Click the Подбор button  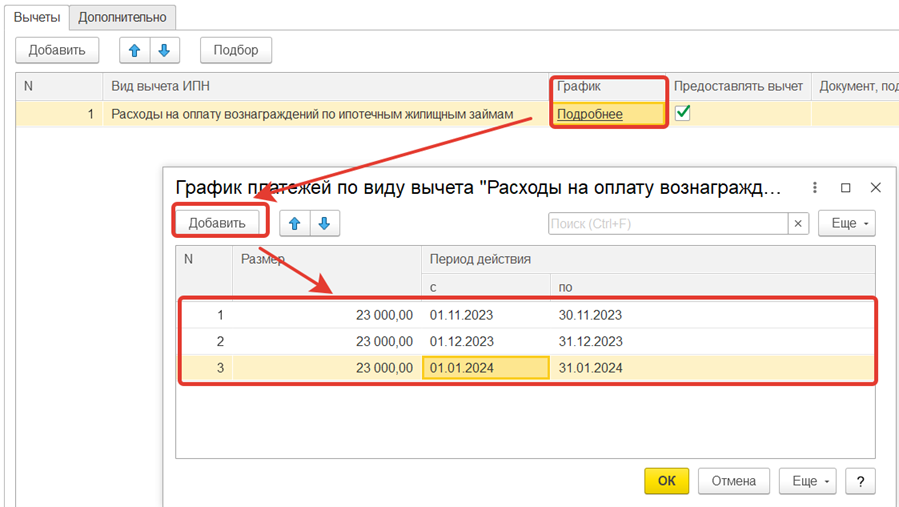[235, 50]
